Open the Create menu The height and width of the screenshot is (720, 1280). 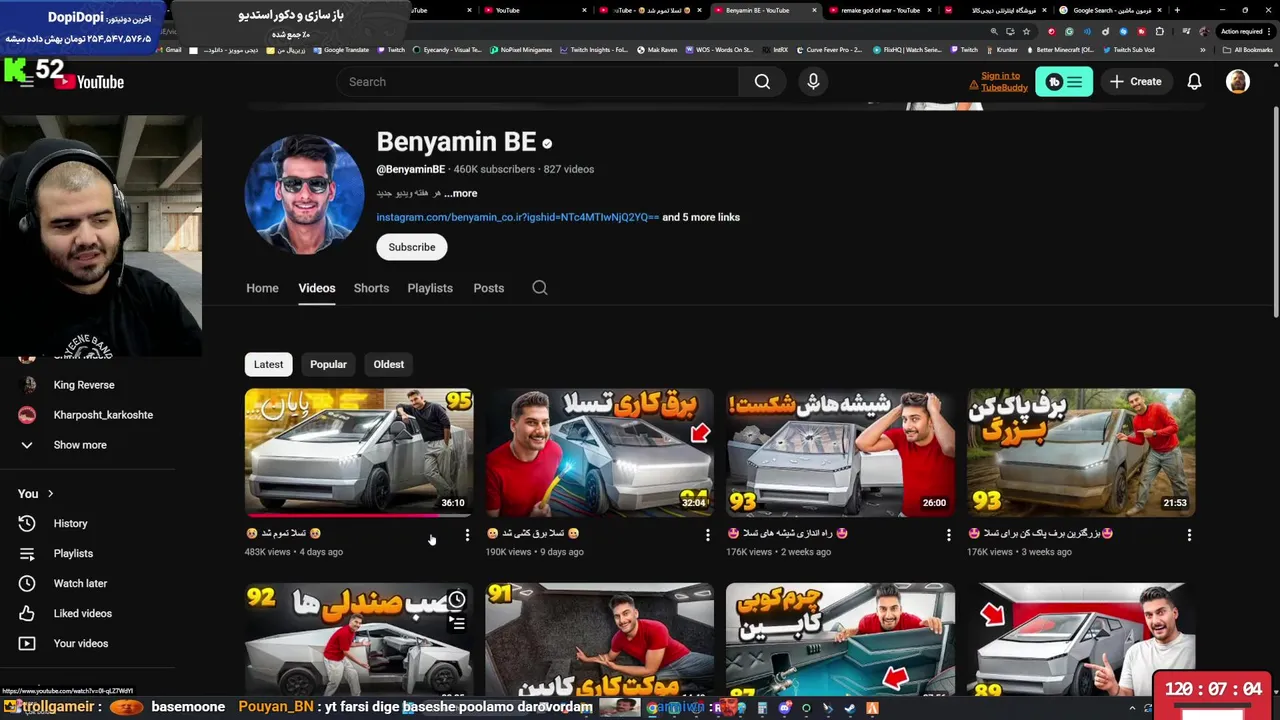click(x=1136, y=82)
